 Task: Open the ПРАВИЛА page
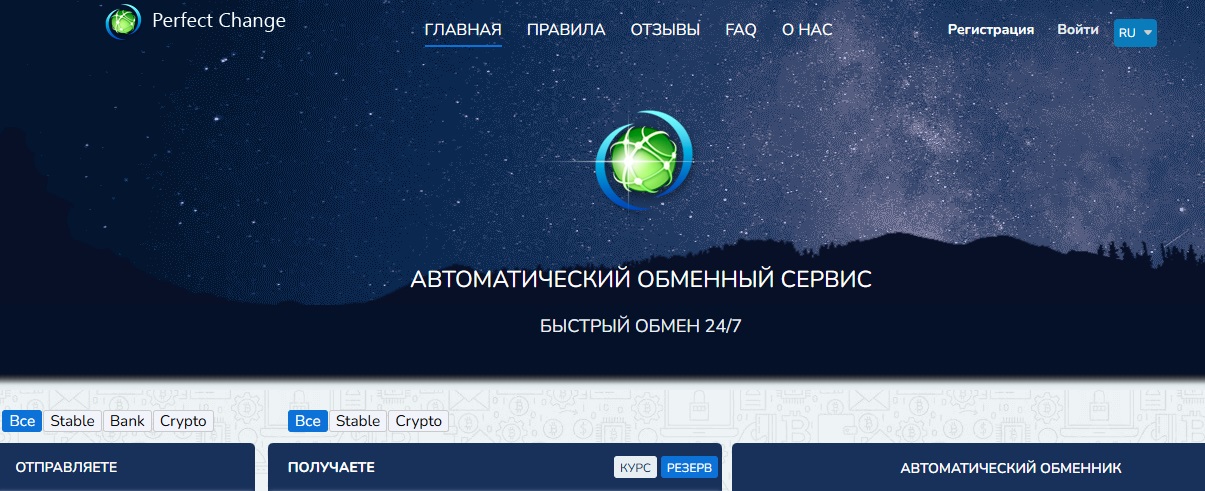tap(566, 30)
